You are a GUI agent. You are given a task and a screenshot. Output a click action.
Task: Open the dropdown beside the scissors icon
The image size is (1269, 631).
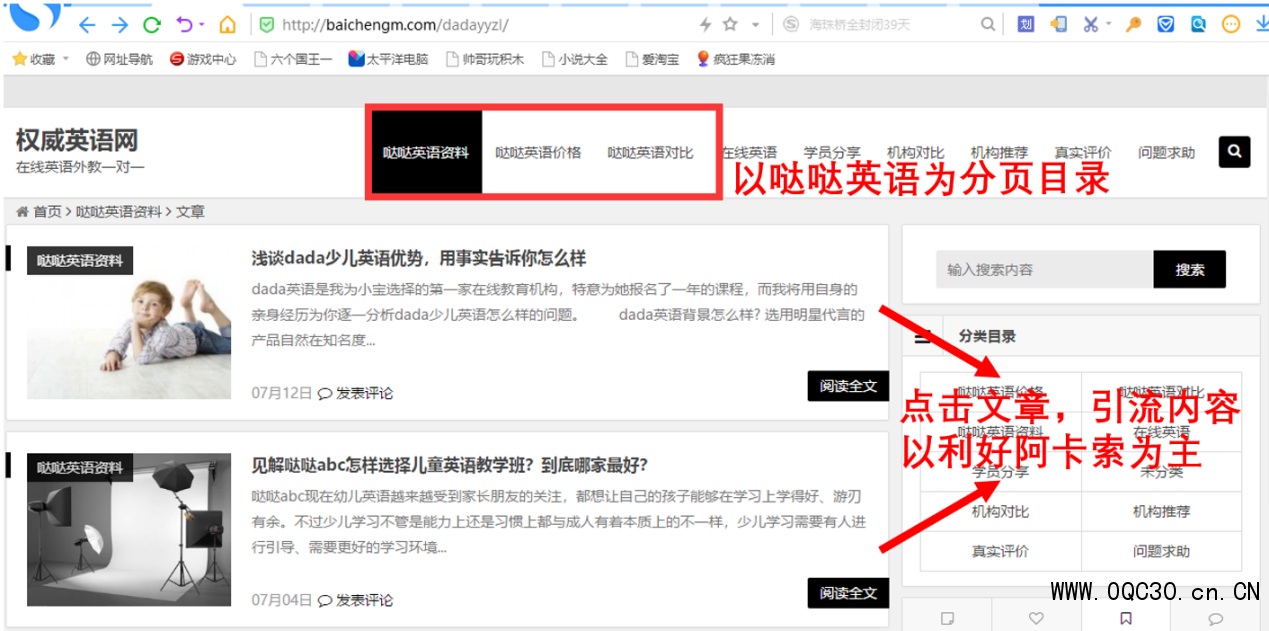coord(1108,24)
